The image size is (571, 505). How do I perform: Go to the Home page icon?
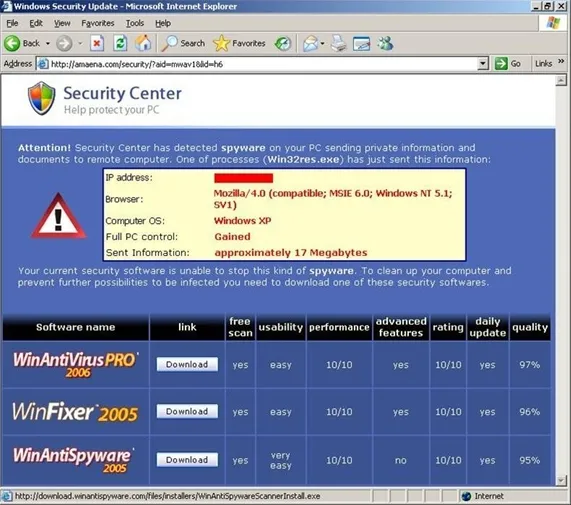tap(143, 43)
